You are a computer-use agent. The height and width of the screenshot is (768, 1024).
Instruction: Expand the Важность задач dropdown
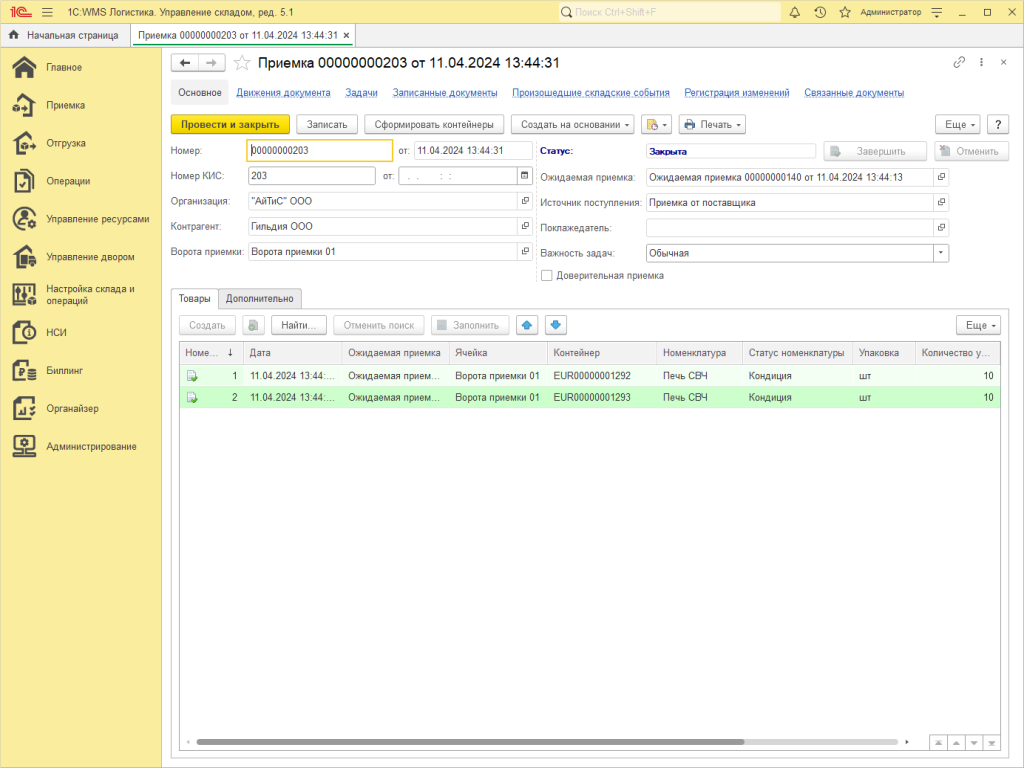(940, 253)
